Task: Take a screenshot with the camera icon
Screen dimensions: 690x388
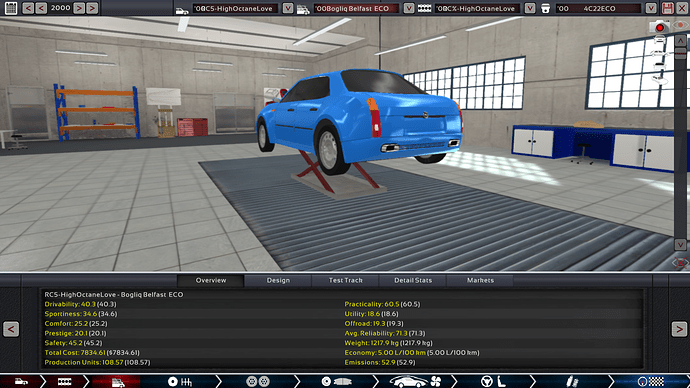Action: tap(659, 27)
